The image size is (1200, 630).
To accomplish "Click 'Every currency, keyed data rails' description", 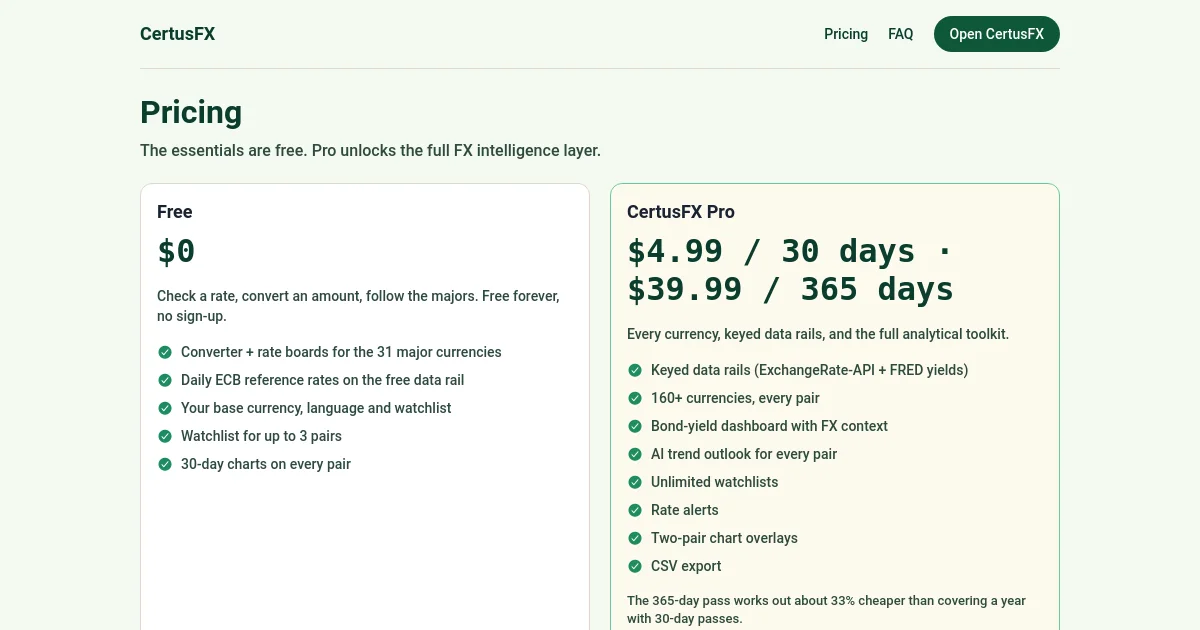I will pos(818,334).
